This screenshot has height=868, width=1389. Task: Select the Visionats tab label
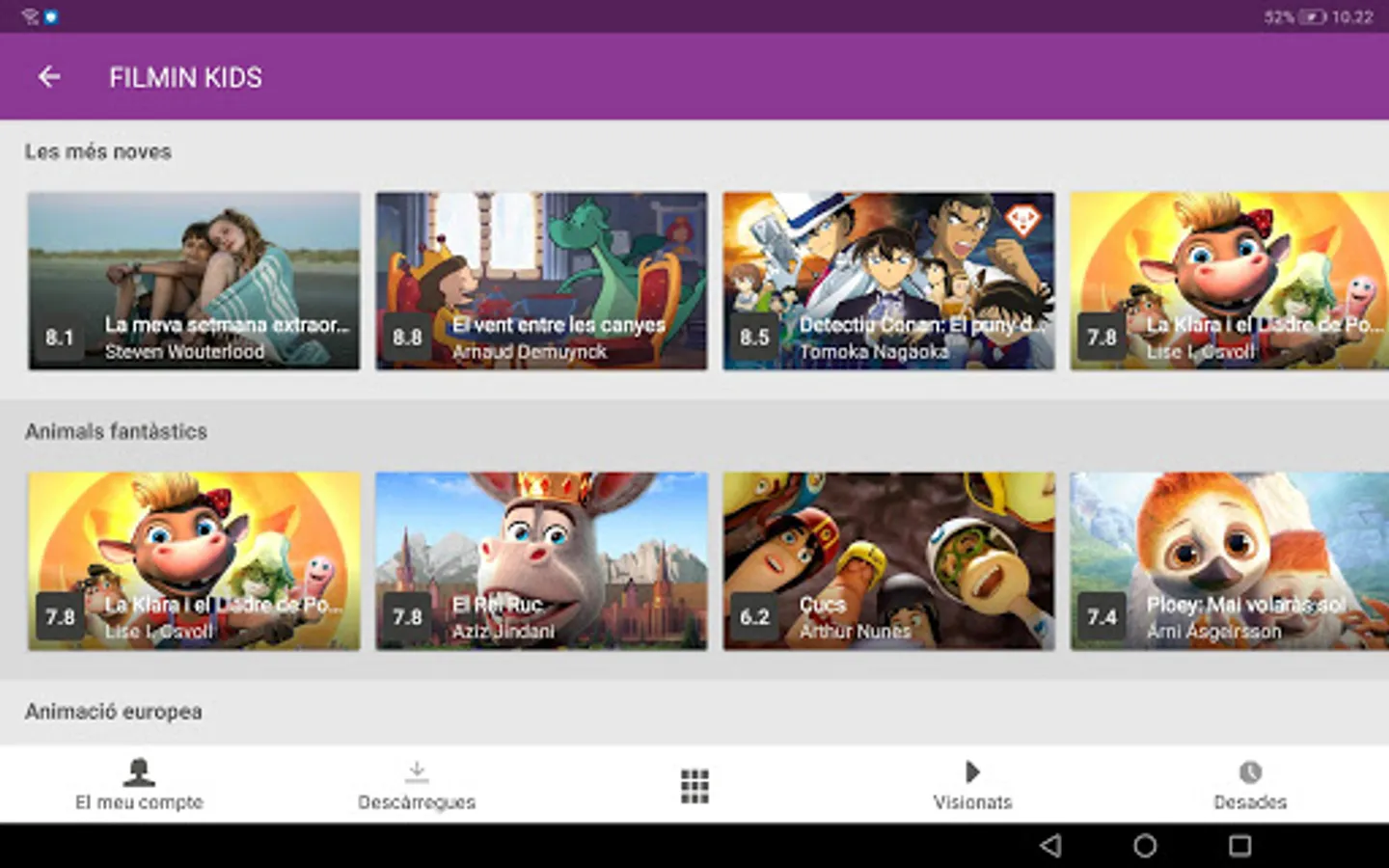click(972, 802)
